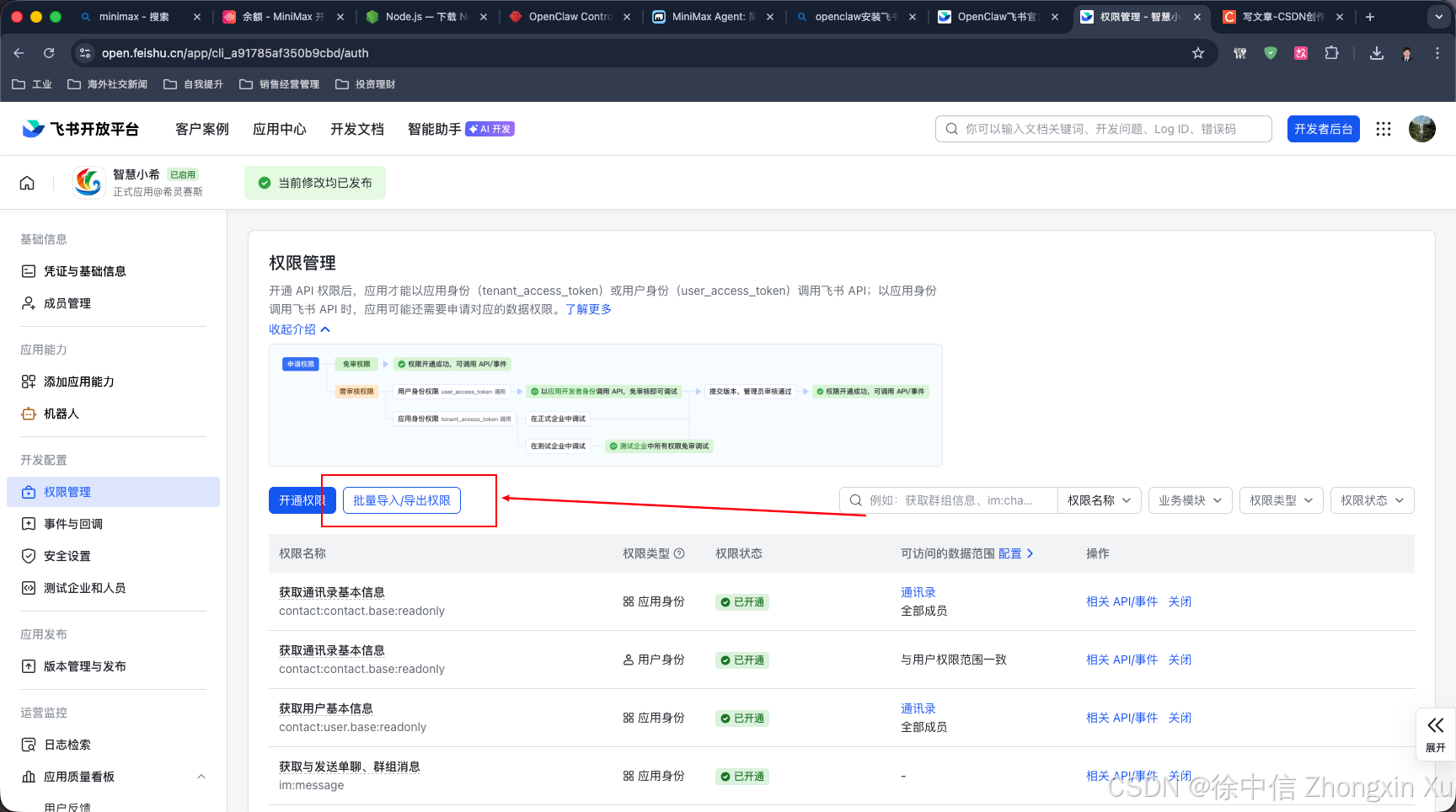Open the browser tab list chevron

pos(1438,17)
